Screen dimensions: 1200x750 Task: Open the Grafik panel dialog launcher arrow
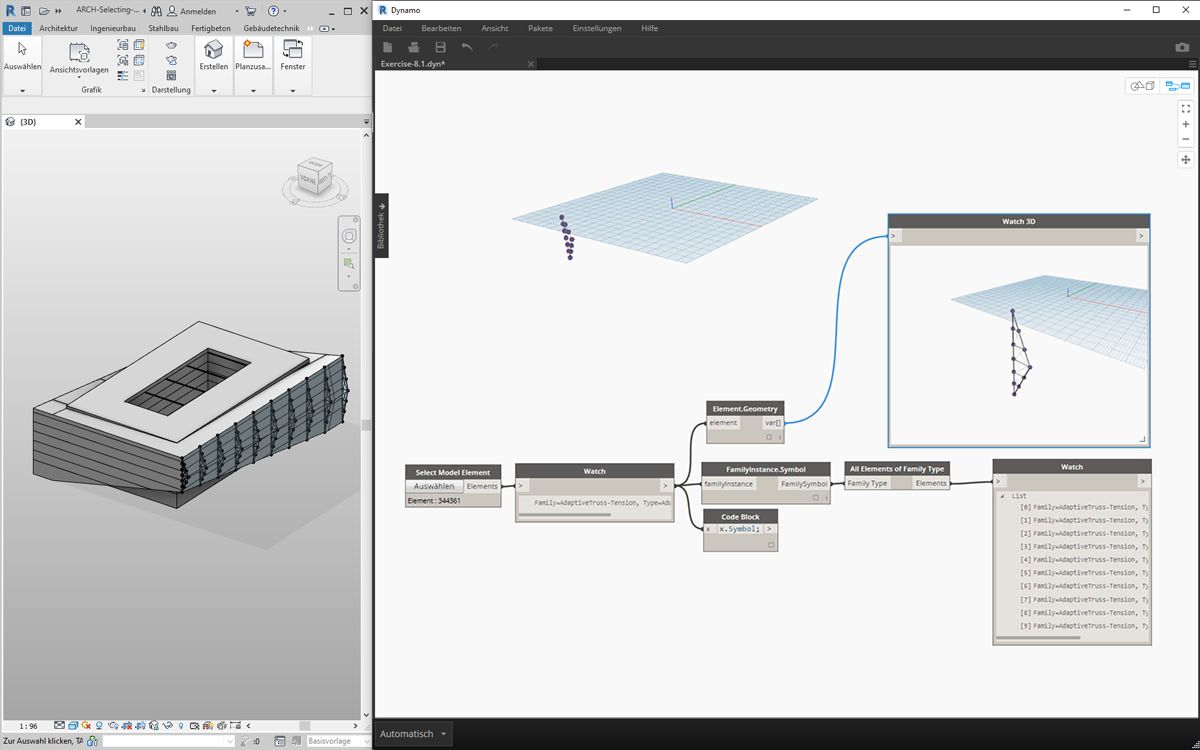pos(143,90)
